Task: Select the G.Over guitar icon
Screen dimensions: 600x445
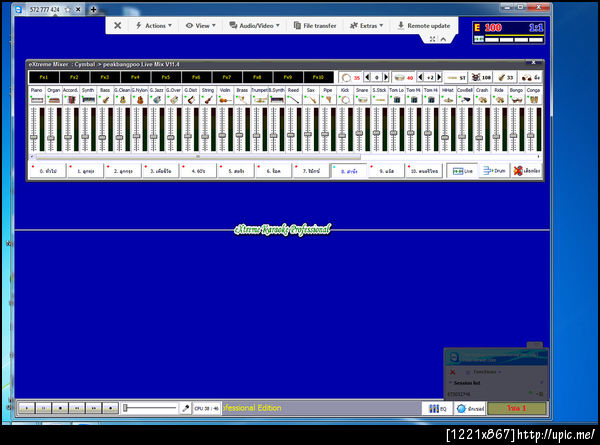Action: pos(174,100)
